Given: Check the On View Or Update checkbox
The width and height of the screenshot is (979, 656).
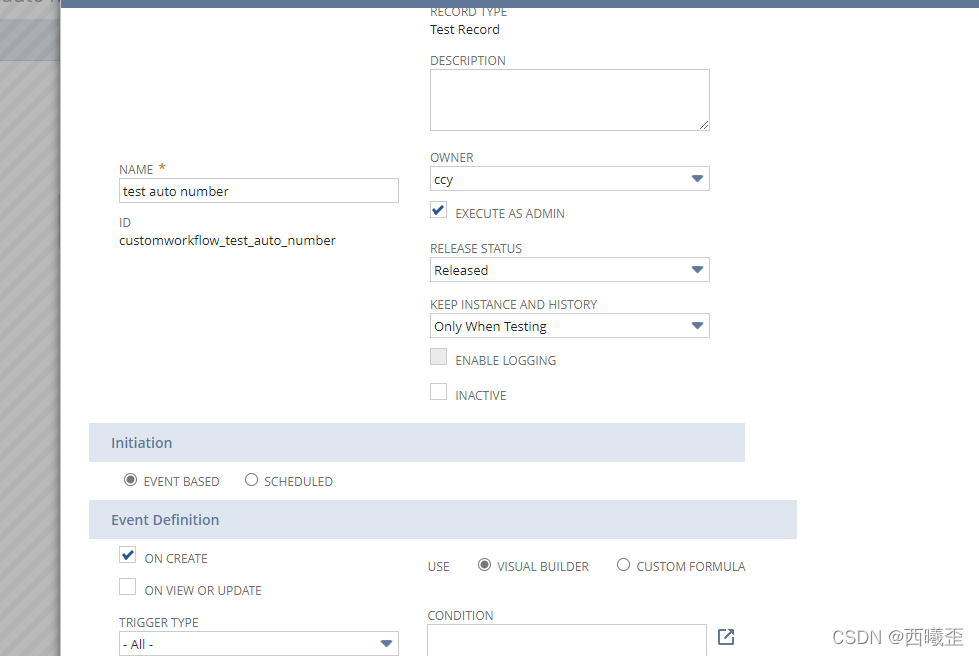Looking at the screenshot, I should (x=127, y=587).
